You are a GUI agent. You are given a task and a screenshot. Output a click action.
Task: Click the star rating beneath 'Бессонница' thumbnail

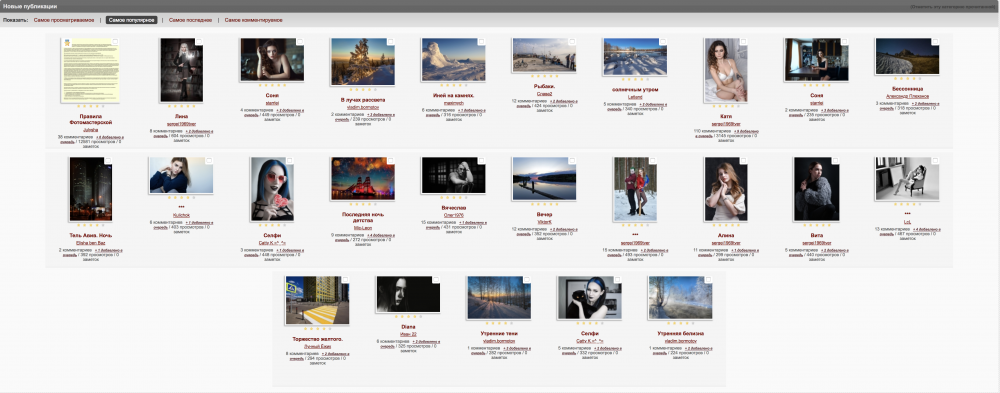[907, 78]
